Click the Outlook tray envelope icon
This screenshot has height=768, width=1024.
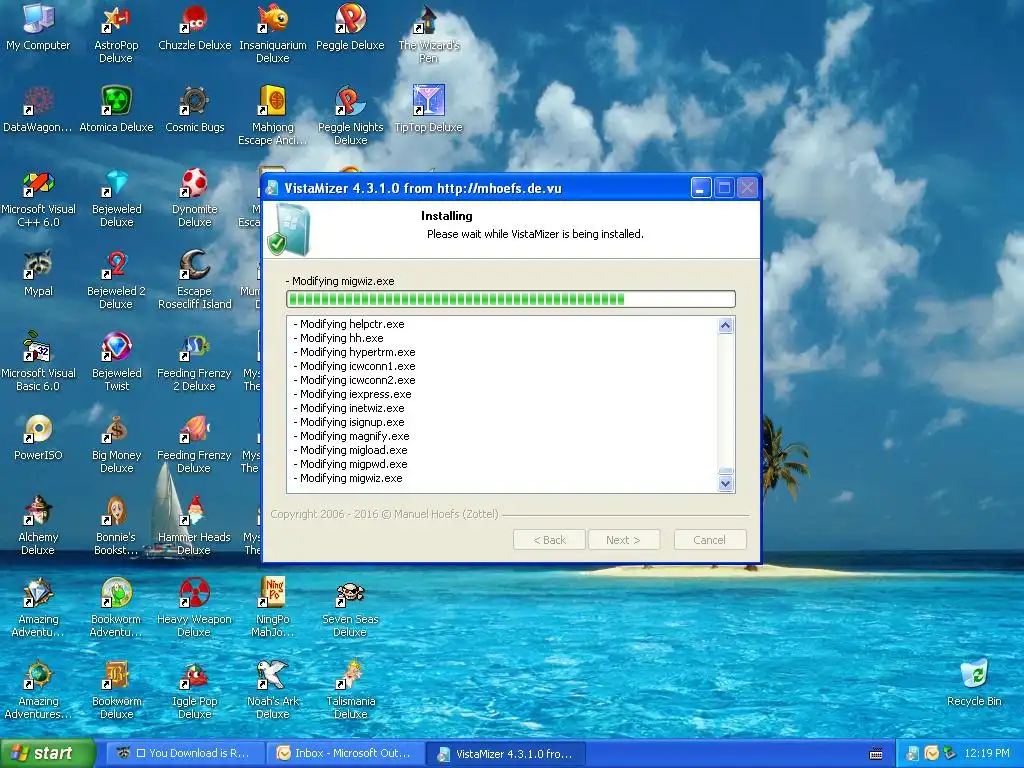click(931, 754)
